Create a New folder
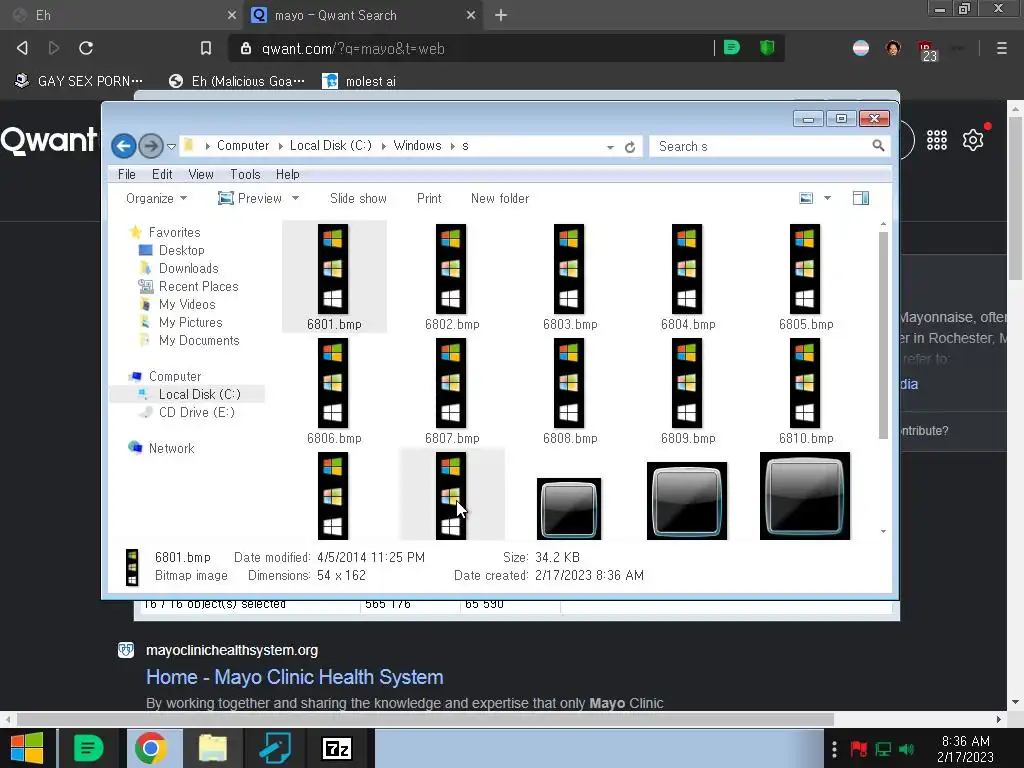The width and height of the screenshot is (1024, 768). tap(500, 199)
